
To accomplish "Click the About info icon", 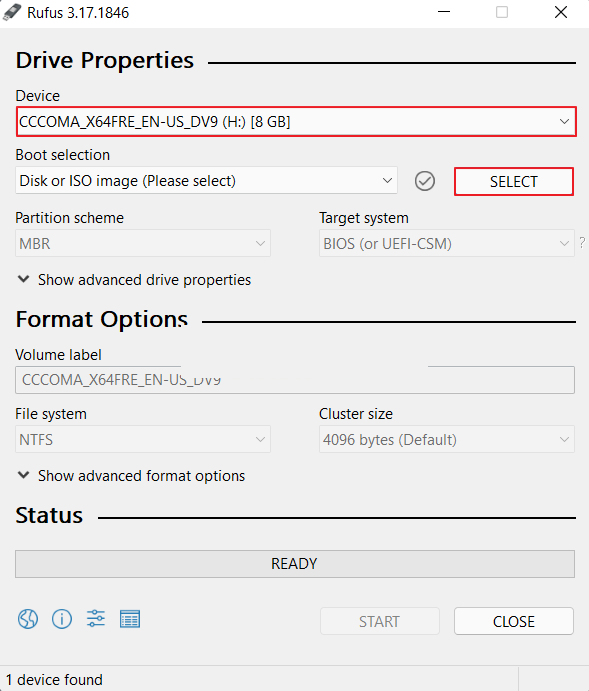I will click(x=62, y=619).
